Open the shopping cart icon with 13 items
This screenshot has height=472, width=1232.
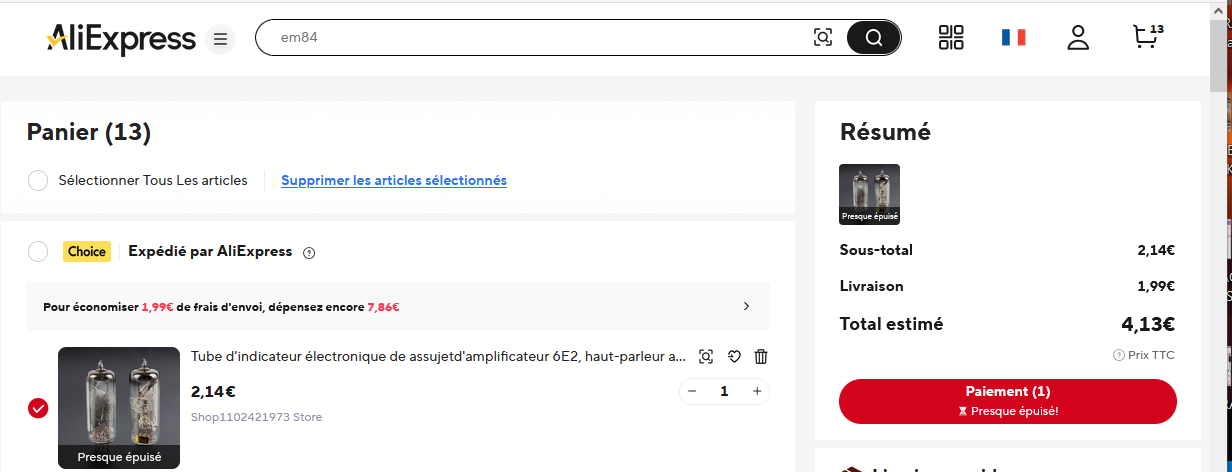coord(1147,37)
